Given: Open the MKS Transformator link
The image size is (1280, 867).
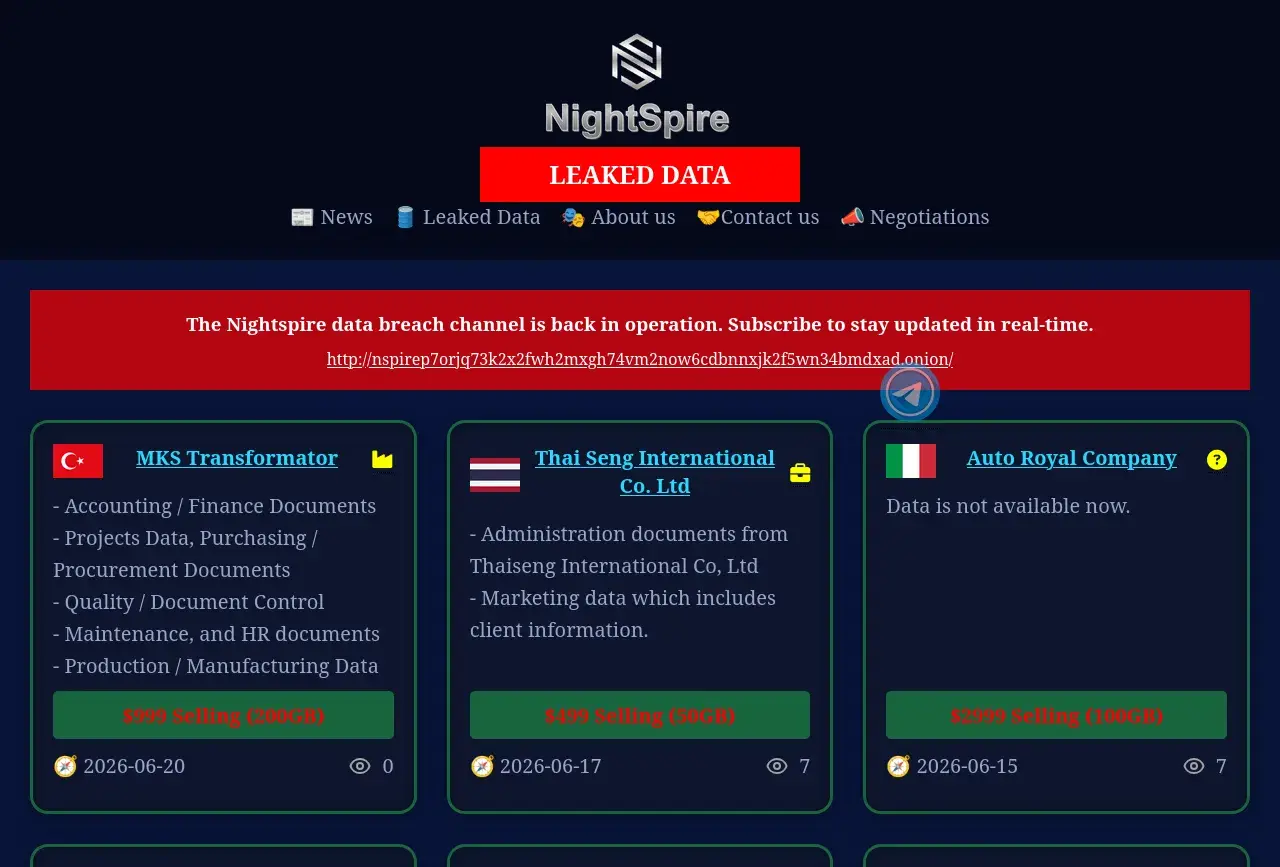Looking at the screenshot, I should pos(237,458).
